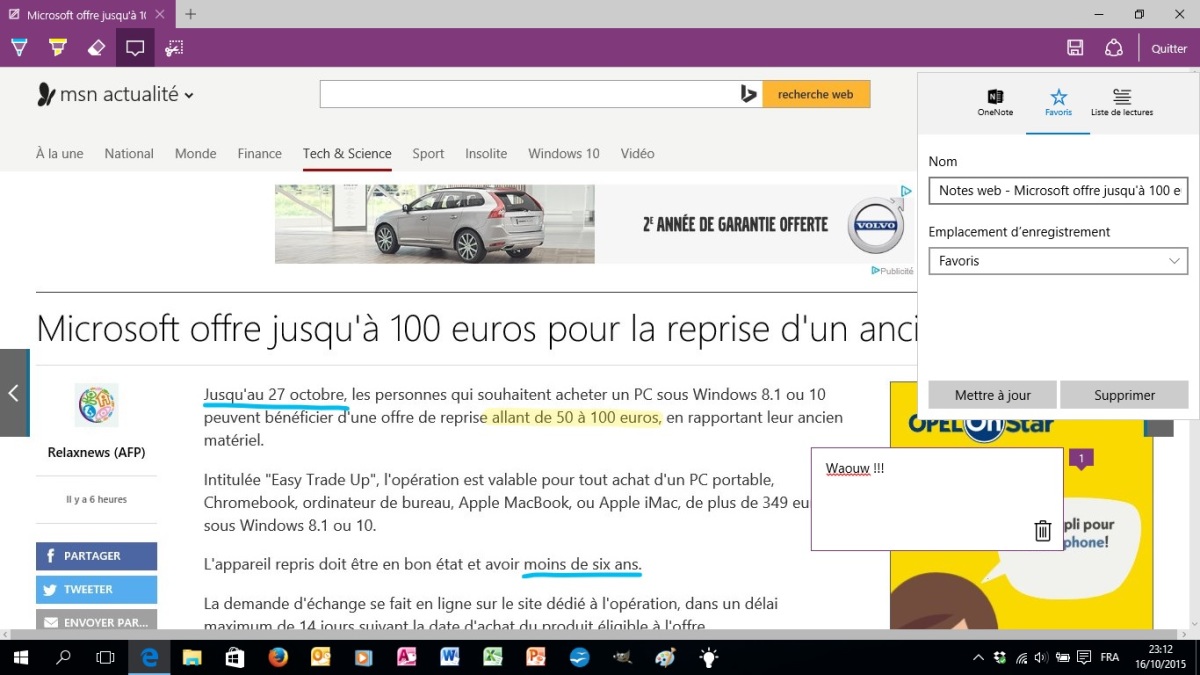The height and width of the screenshot is (675, 1200).
Task: Select the Favoris save tab
Action: point(1058,102)
